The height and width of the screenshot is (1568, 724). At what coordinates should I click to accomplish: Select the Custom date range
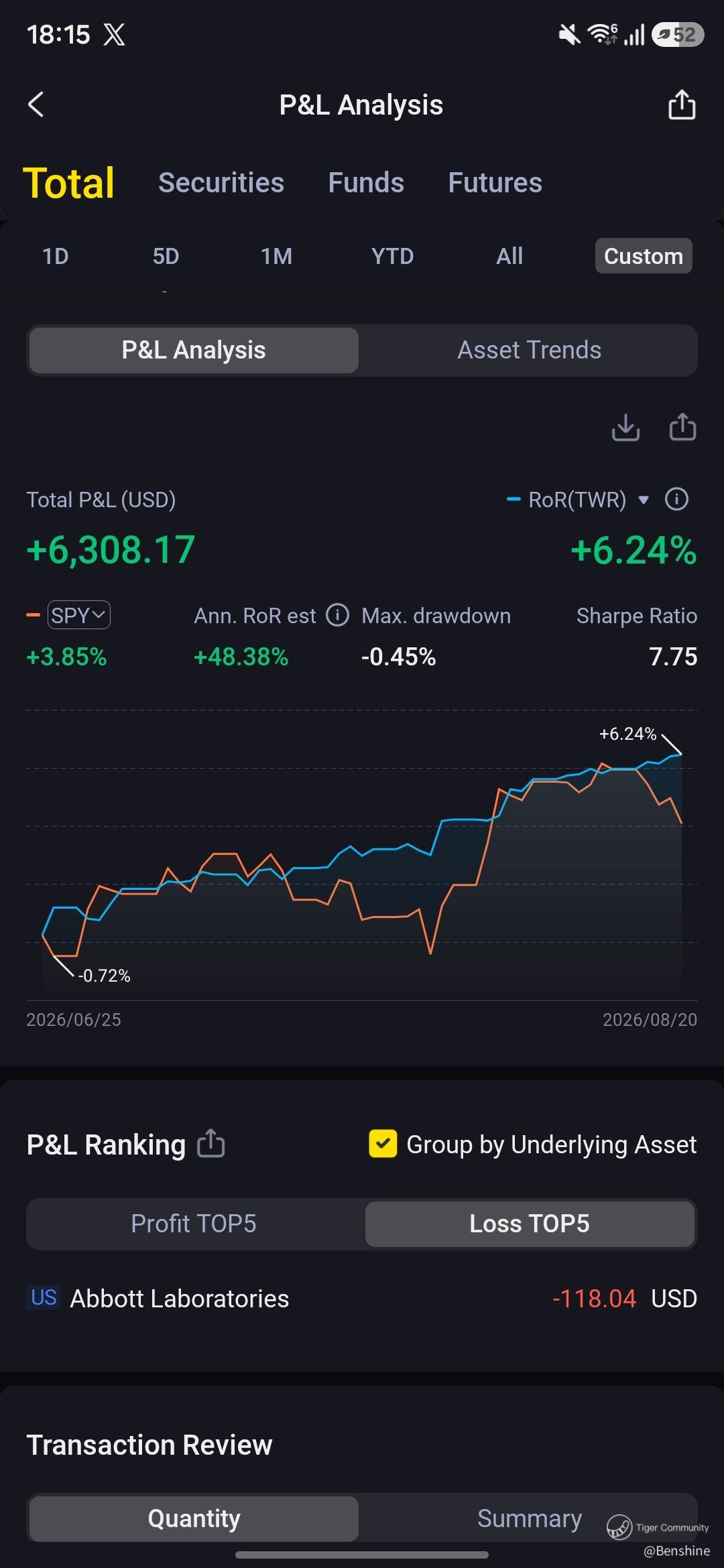(x=644, y=256)
